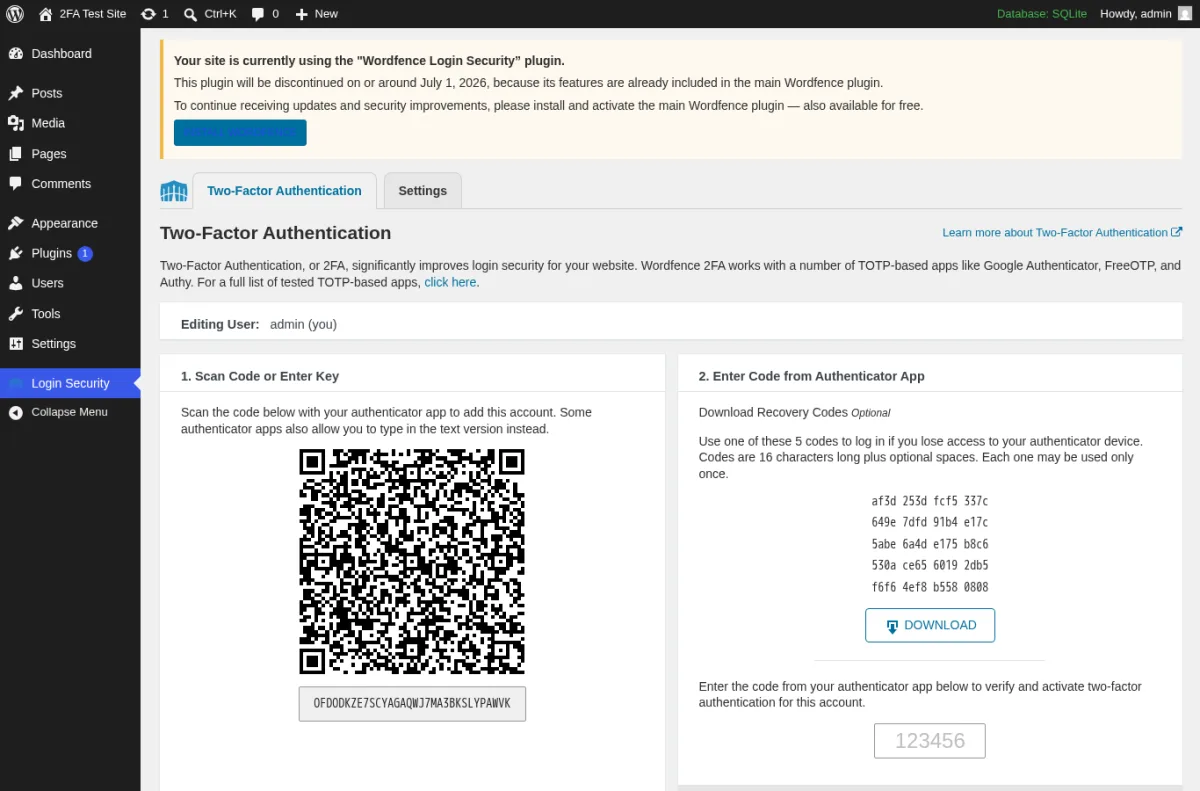Open Howdy, admin account menu
Image resolution: width=1200 pixels, height=791 pixels.
(1146, 14)
